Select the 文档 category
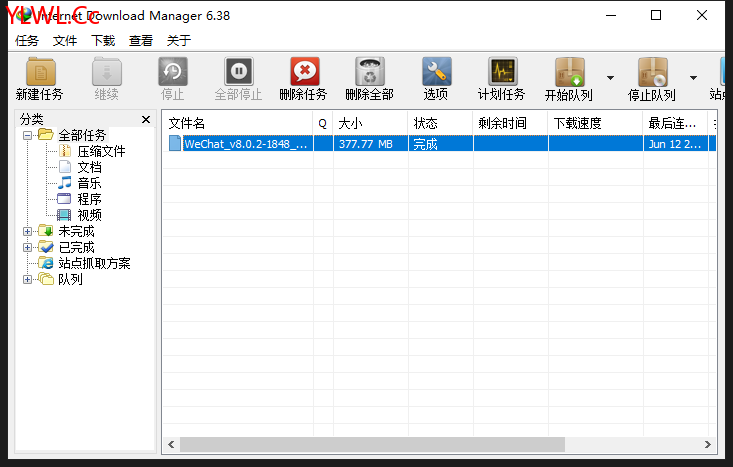Screen dimensions: 733x467 pos(89,167)
